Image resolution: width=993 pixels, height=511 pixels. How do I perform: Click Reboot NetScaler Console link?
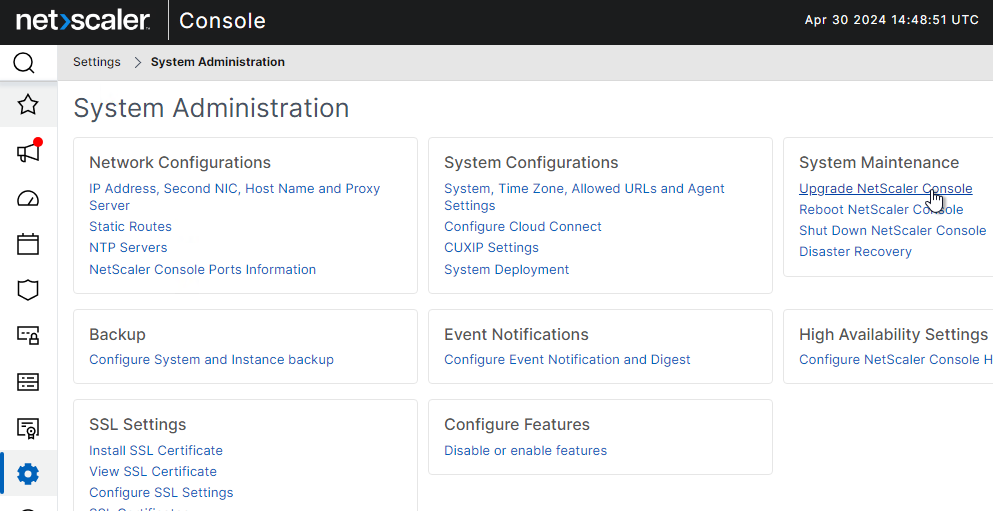[x=882, y=210]
